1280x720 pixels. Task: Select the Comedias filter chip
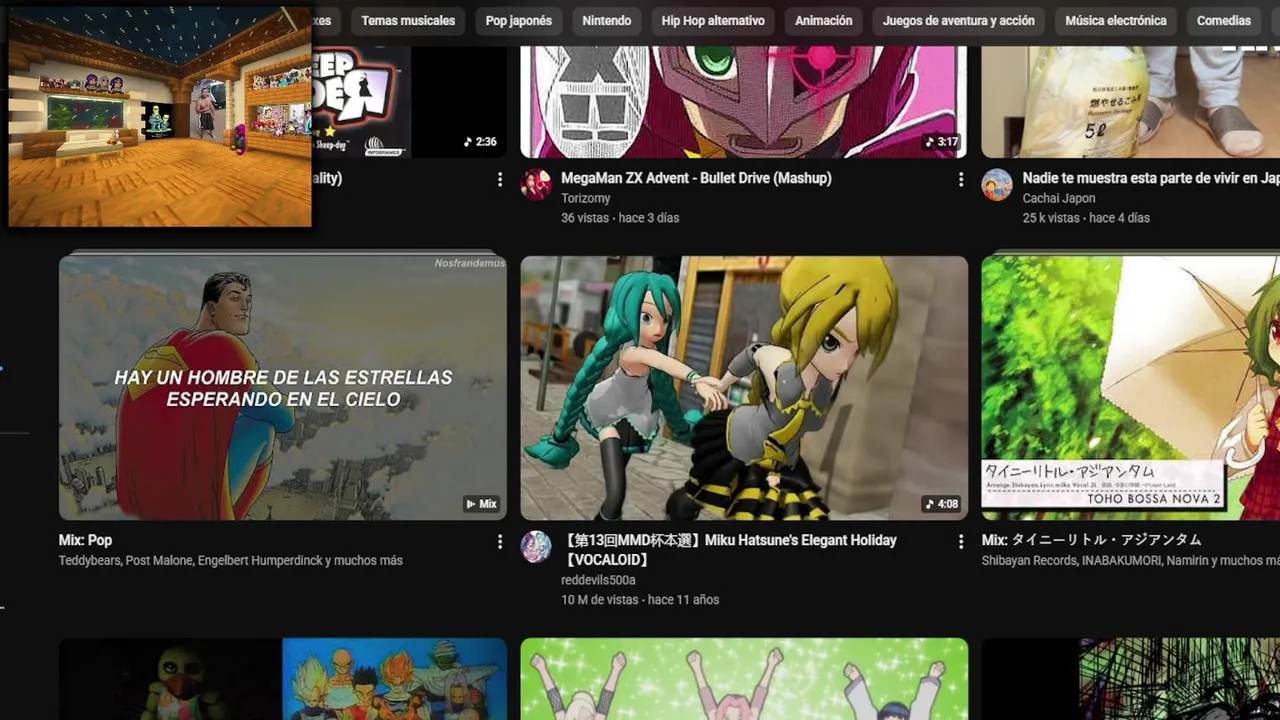coord(1224,21)
